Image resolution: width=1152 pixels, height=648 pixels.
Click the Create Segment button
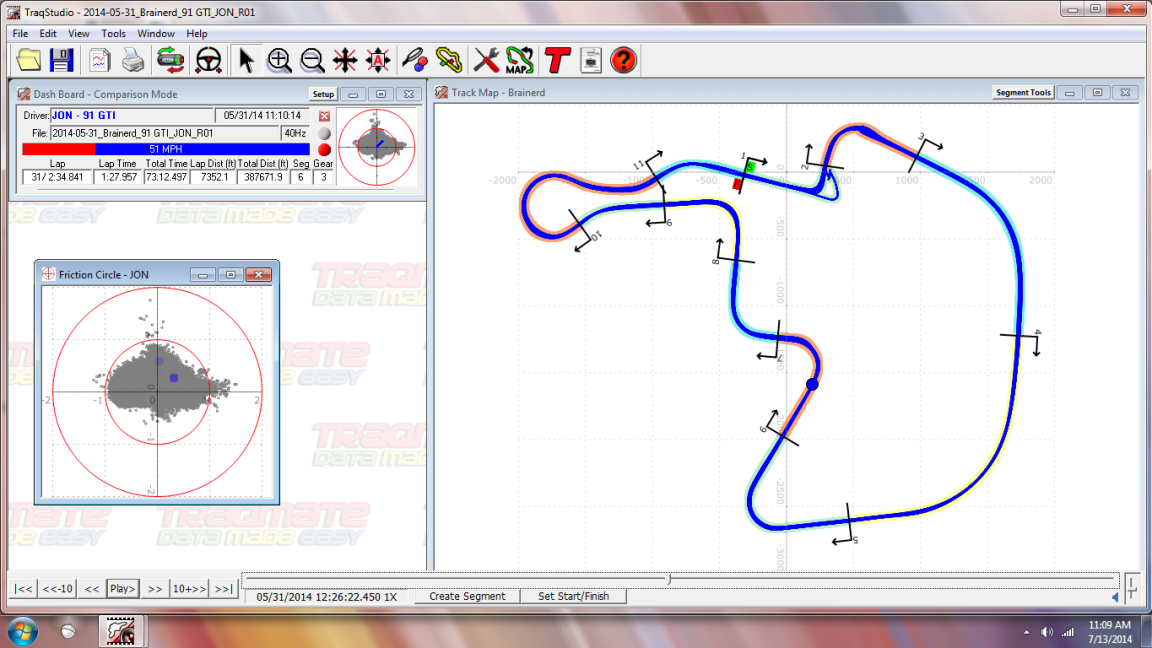click(467, 597)
